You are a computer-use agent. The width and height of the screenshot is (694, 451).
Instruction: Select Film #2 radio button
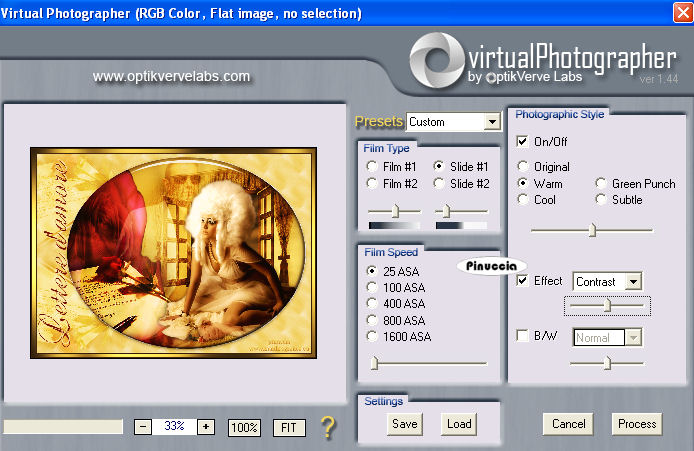click(372, 183)
